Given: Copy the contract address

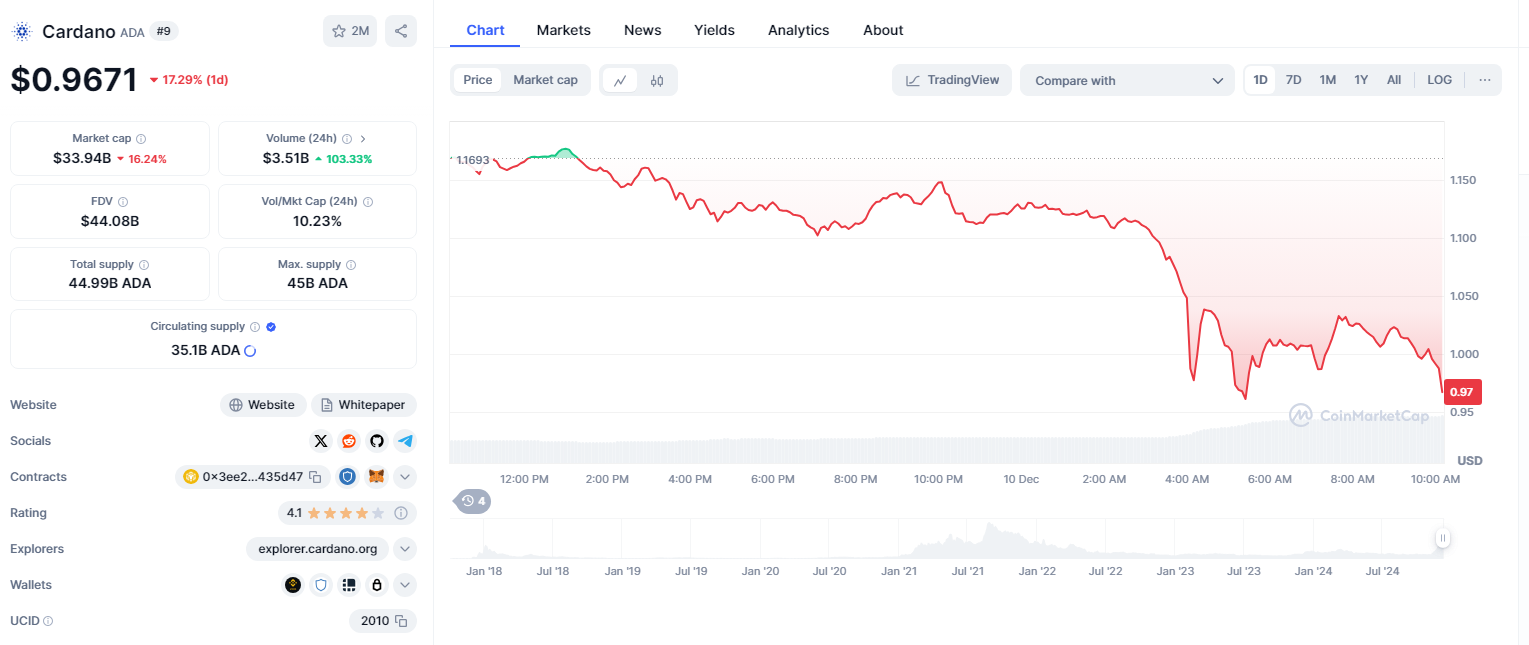Looking at the screenshot, I should tap(315, 477).
